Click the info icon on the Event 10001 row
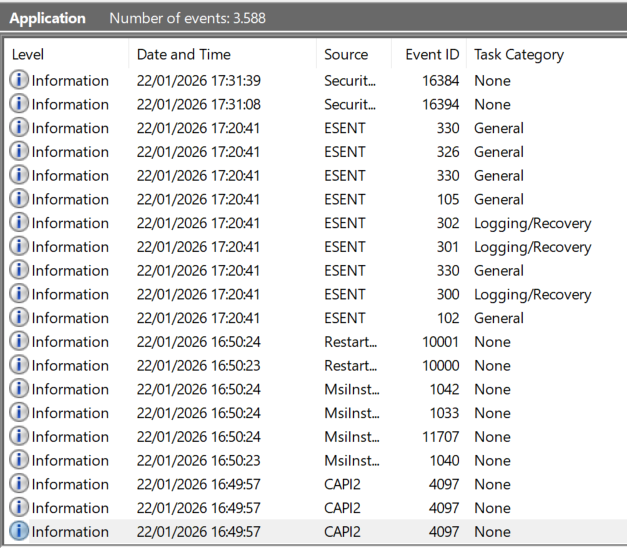Screen dimensions: 627x548 (x=19, y=342)
